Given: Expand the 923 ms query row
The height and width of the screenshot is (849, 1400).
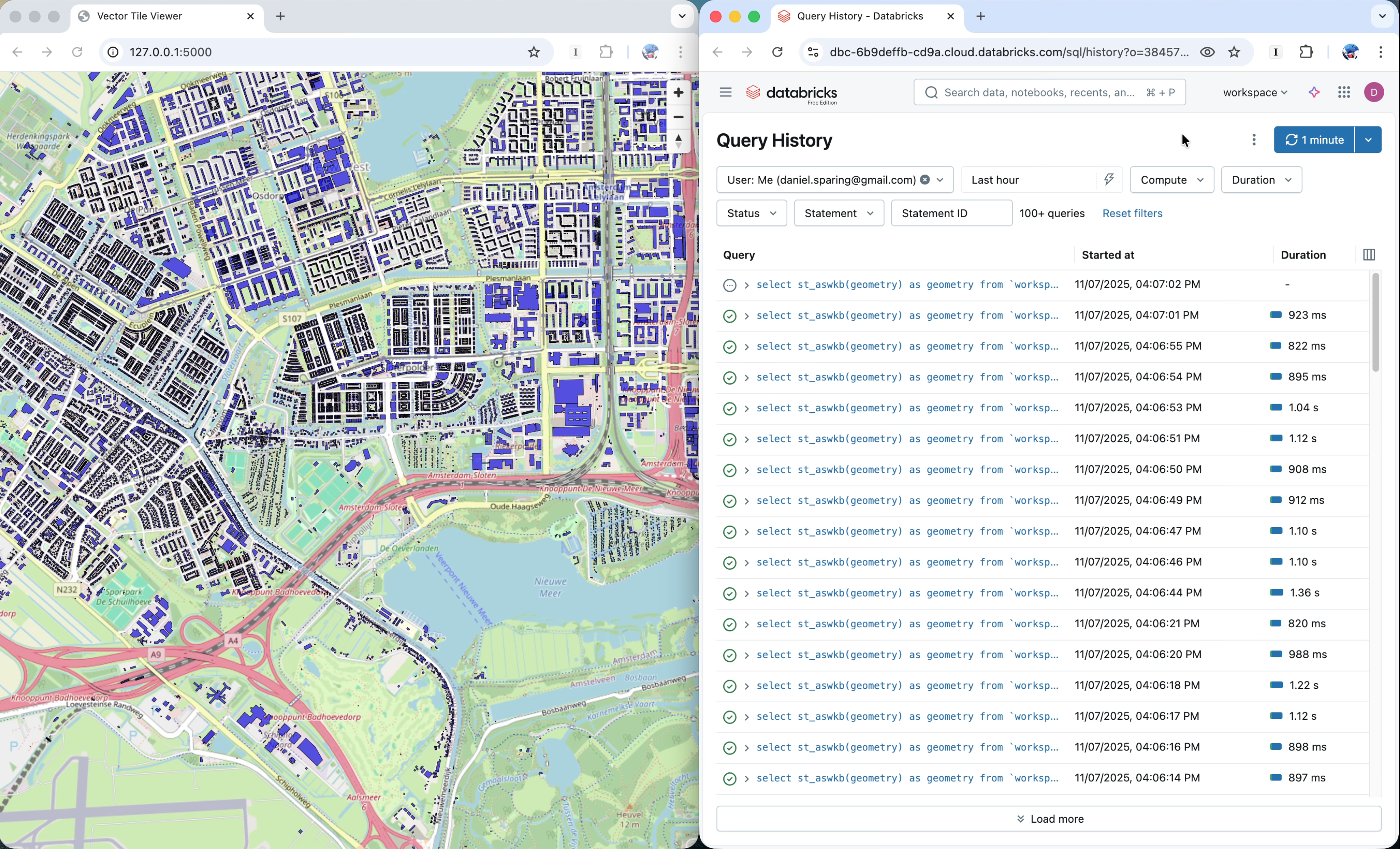Looking at the screenshot, I should point(746,316).
